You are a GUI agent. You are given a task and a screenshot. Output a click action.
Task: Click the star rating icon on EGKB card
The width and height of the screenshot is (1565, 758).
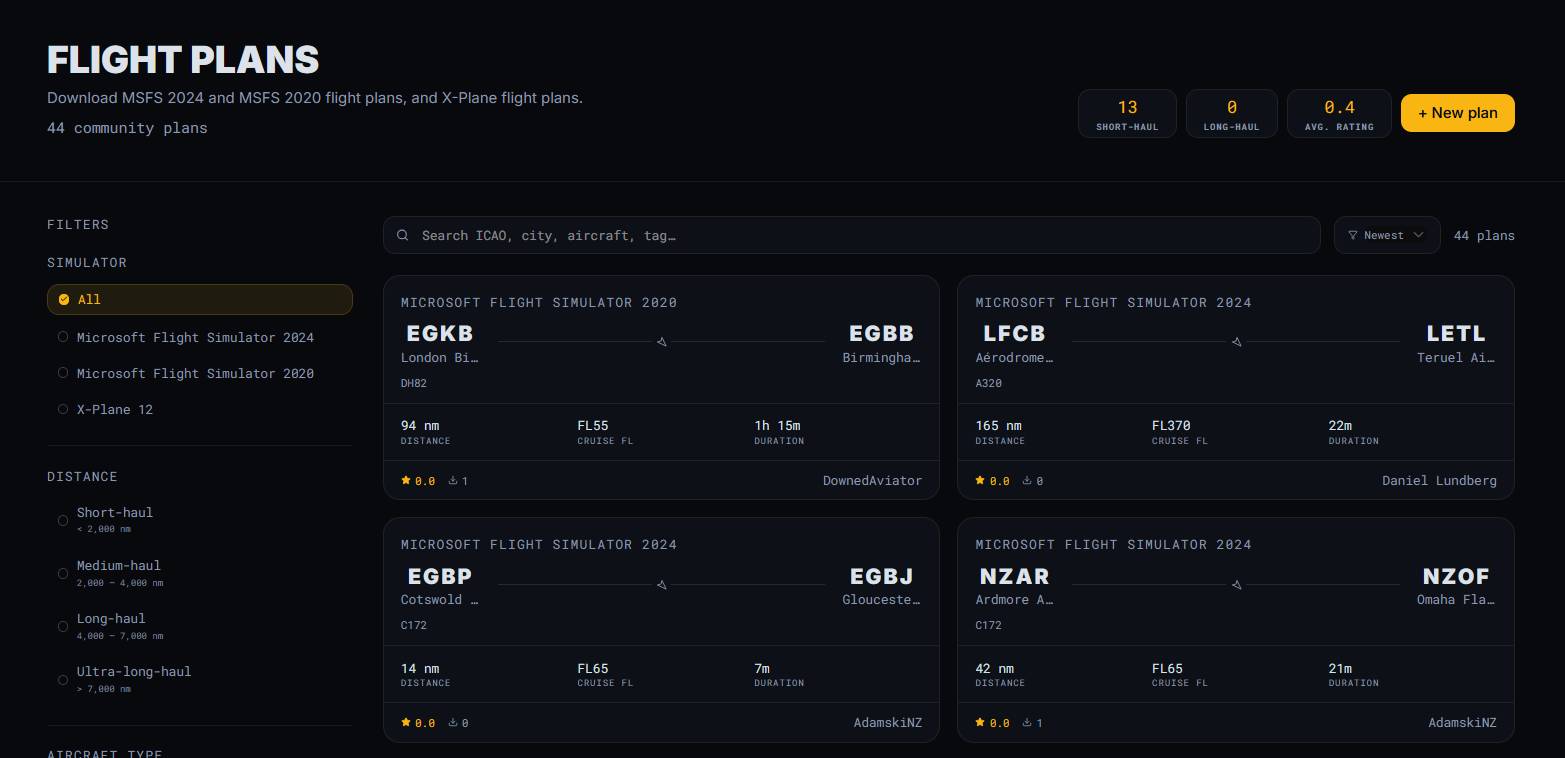406,480
